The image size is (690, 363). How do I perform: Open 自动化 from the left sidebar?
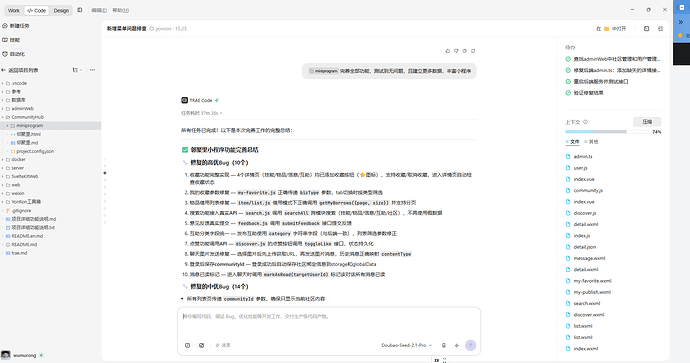pos(14,54)
